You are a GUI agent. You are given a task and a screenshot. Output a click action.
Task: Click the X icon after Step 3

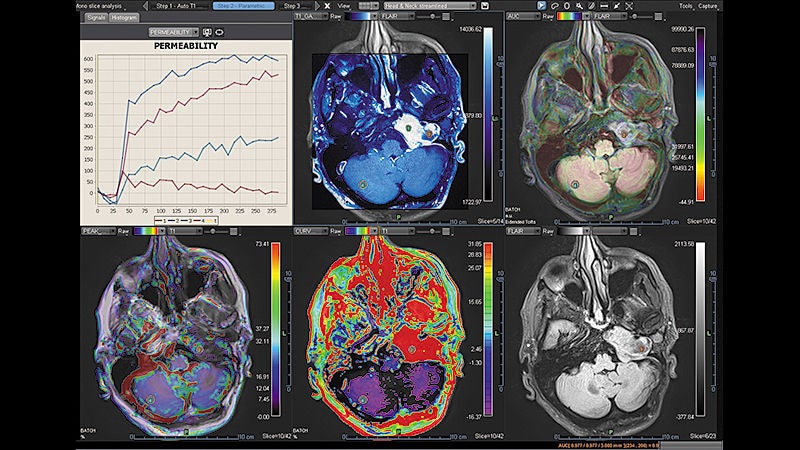(x=328, y=6)
